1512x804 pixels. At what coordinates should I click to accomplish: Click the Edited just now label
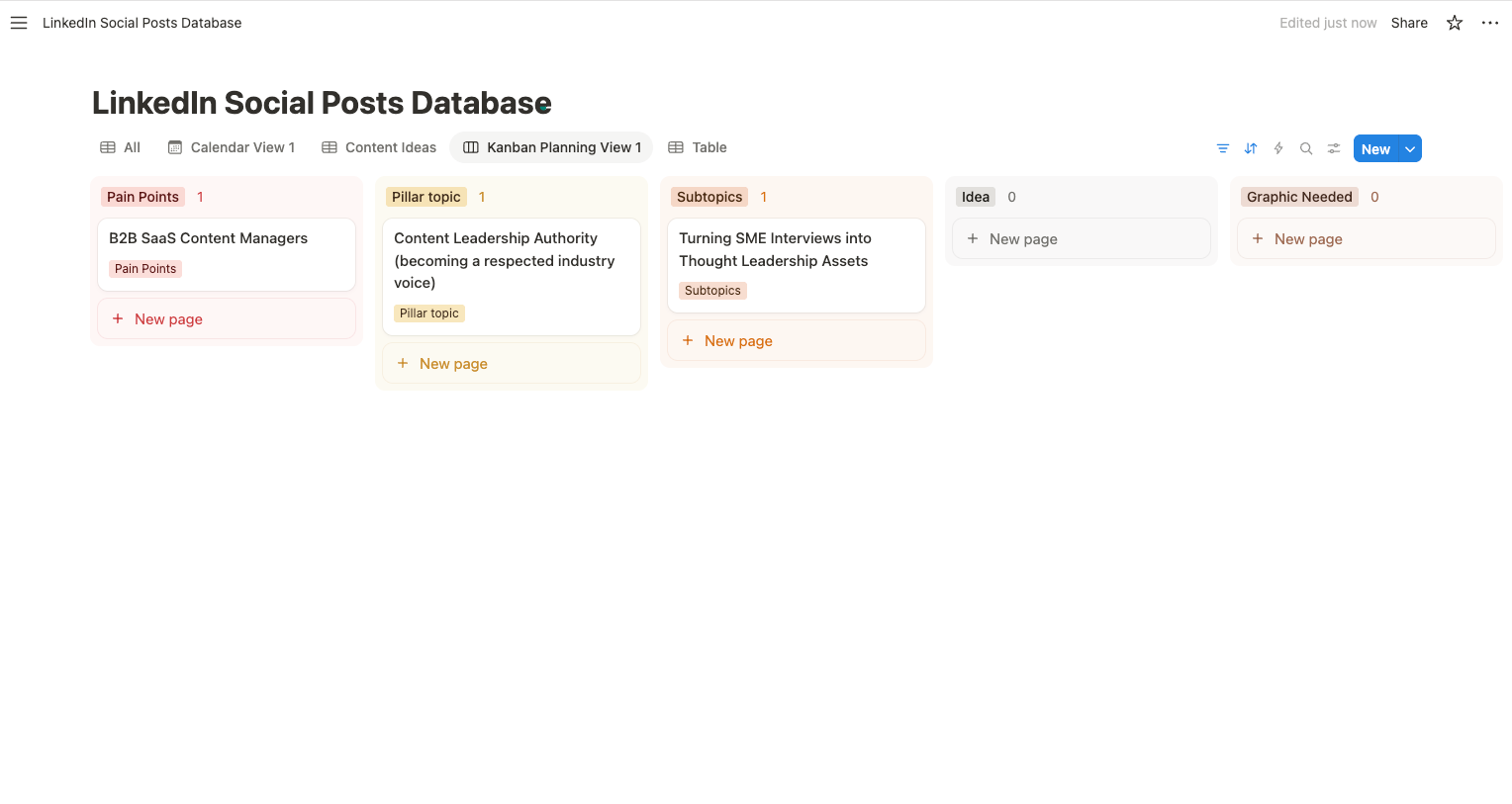click(1328, 23)
